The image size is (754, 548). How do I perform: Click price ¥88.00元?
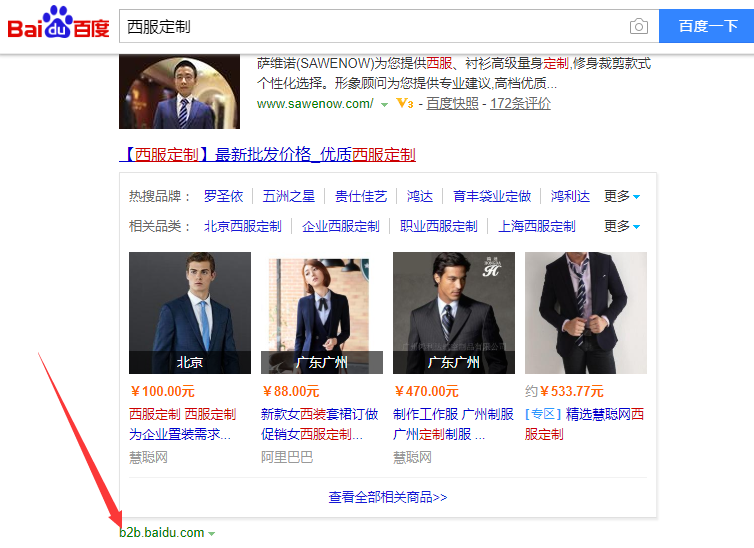pos(290,391)
